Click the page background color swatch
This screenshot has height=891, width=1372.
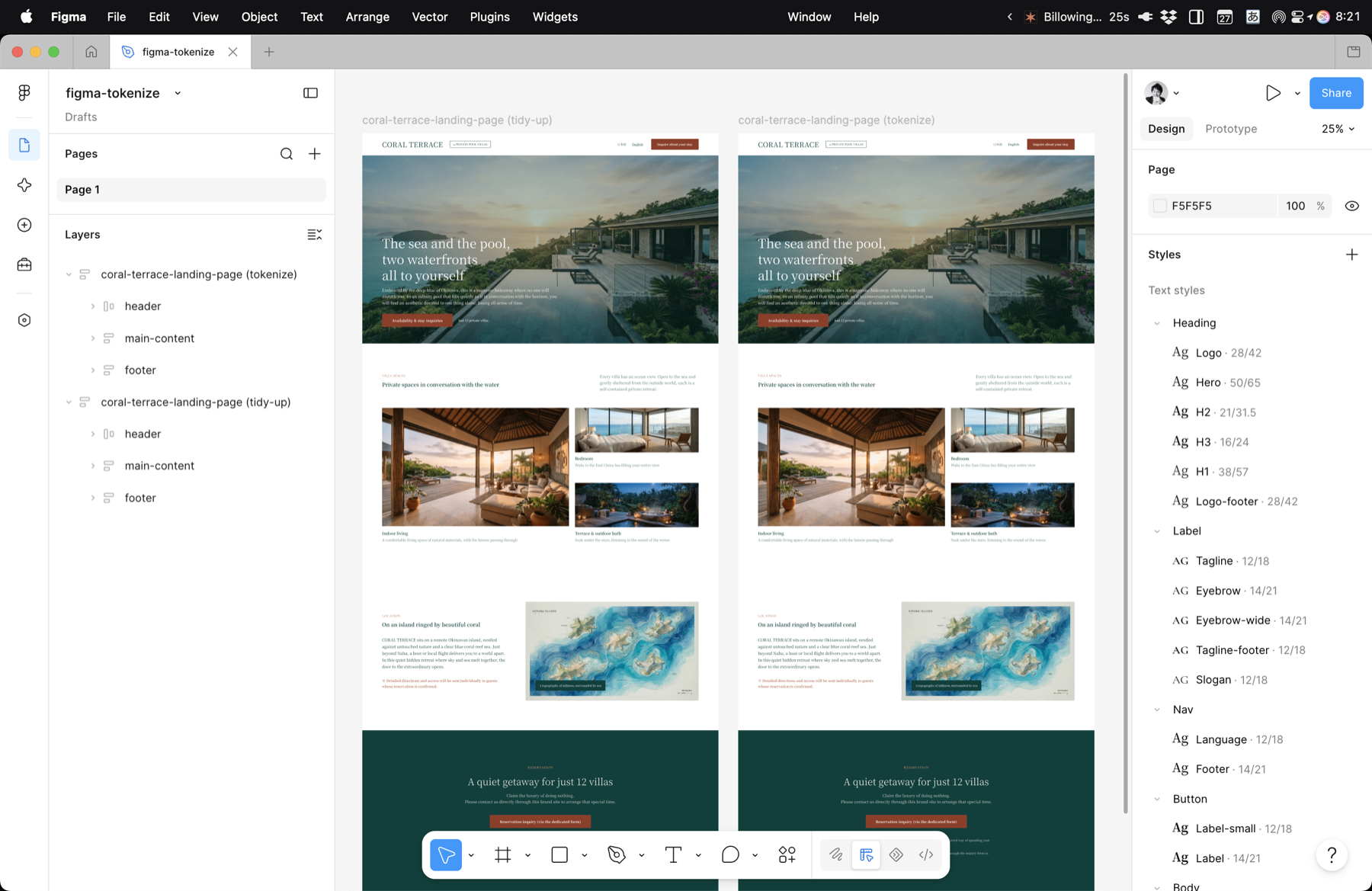(x=1160, y=206)
